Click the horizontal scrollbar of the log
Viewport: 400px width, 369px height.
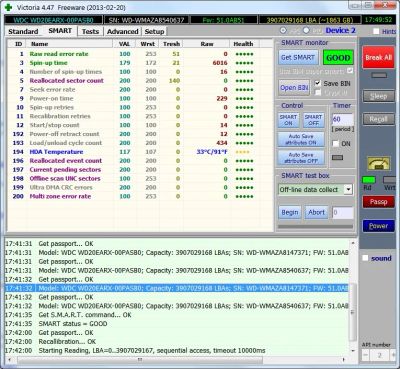tap(140, 360)
